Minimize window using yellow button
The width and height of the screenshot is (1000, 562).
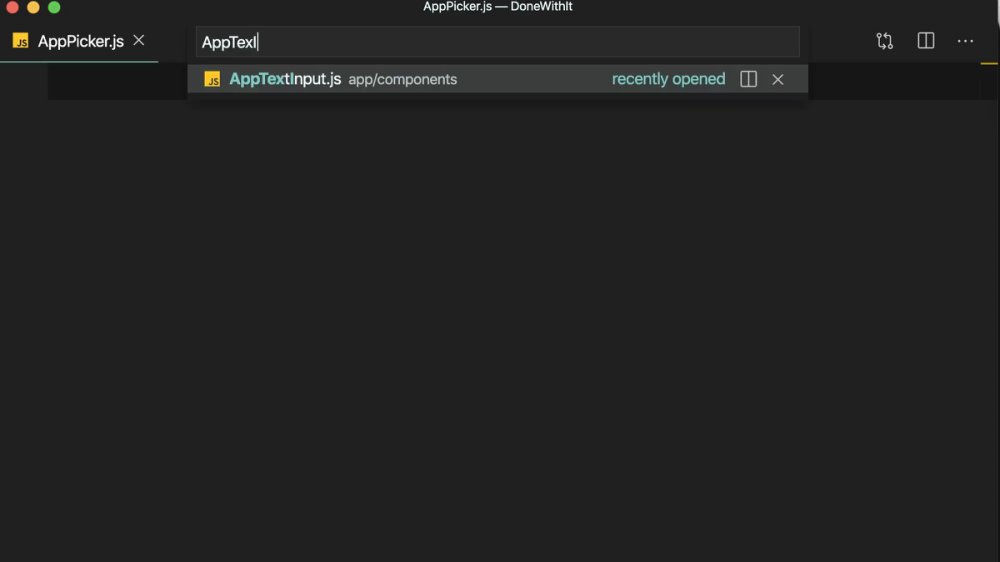click(33, 7)
